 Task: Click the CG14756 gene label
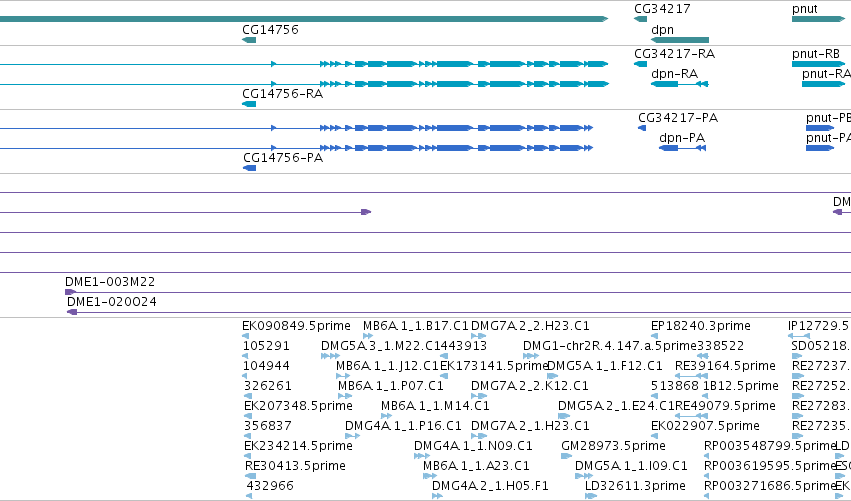point(270,29)
